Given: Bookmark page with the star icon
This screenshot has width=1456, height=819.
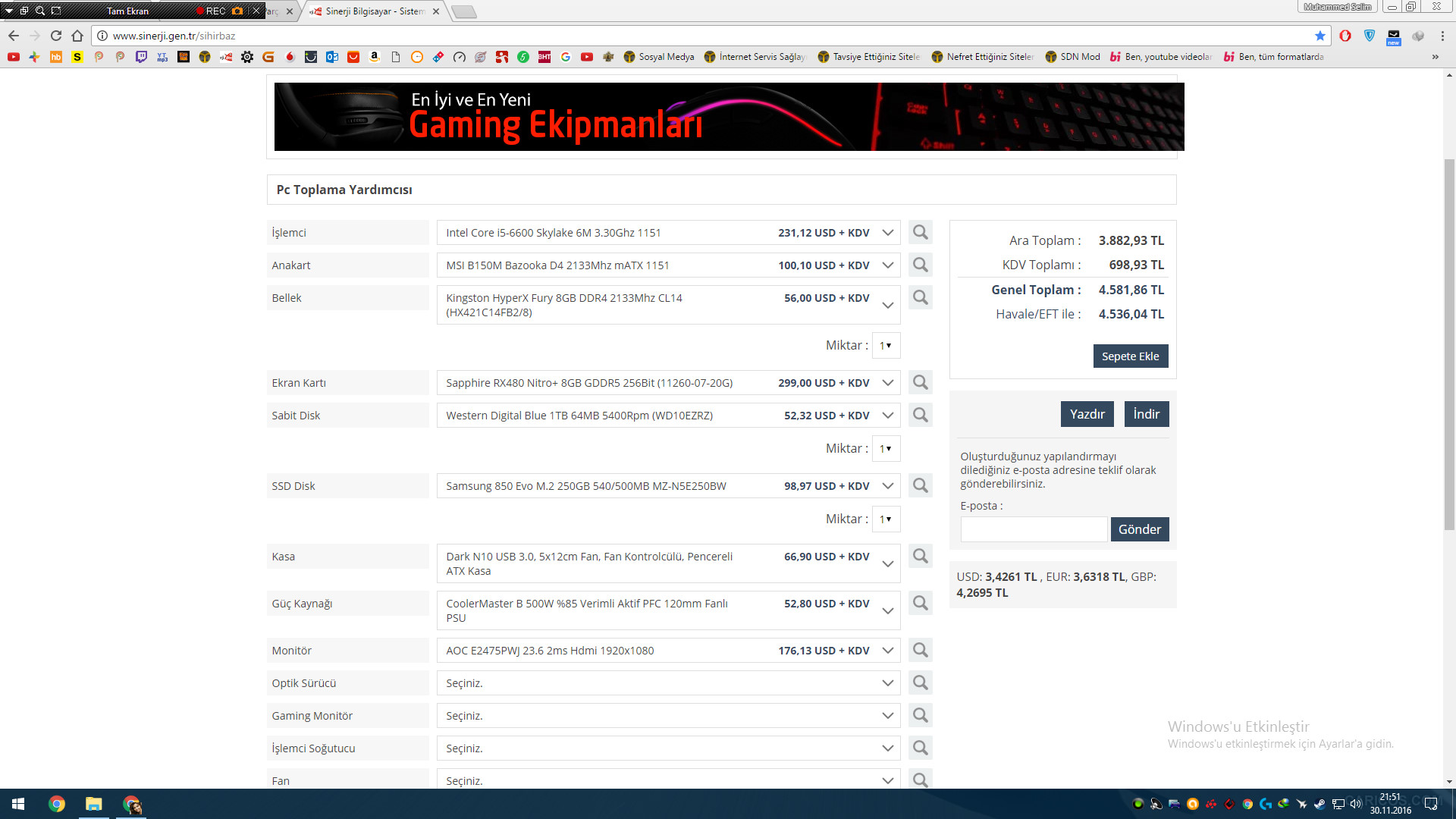Looking at the screenshot, I should (x=1320, y=36).
